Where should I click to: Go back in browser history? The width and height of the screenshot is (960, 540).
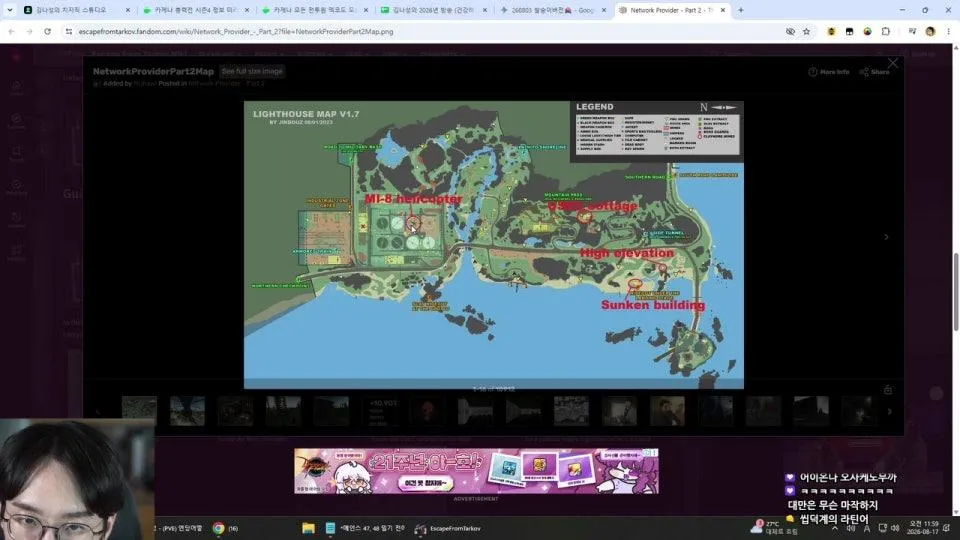12,31
